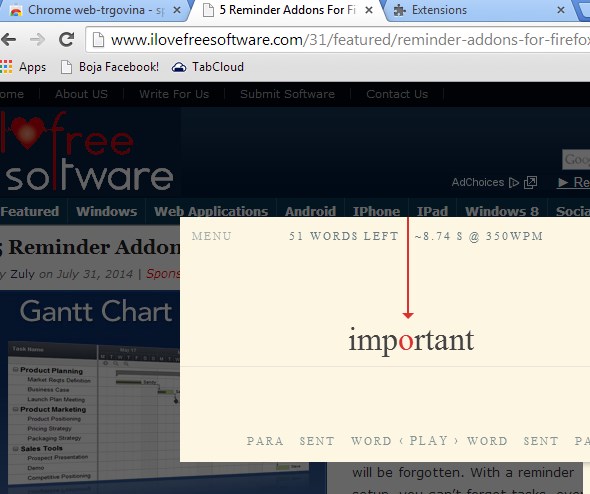Click PLAY in the reader controls
This screenshot has height=494, width=590.
click(x=429, y=441)
